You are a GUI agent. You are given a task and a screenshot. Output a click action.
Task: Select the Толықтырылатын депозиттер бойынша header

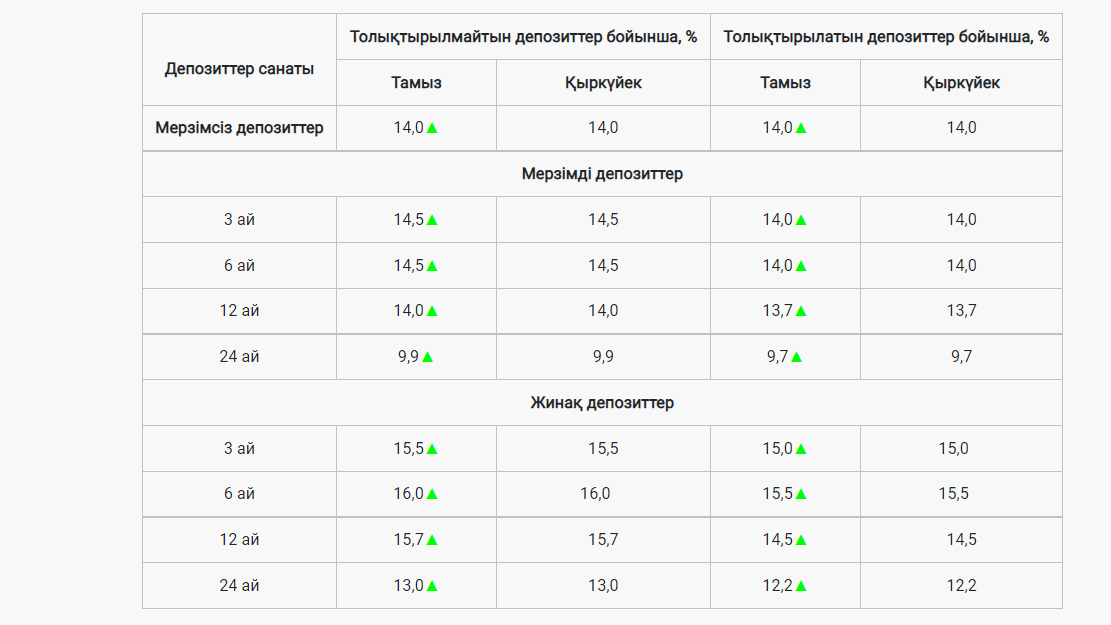pos(886,37)
